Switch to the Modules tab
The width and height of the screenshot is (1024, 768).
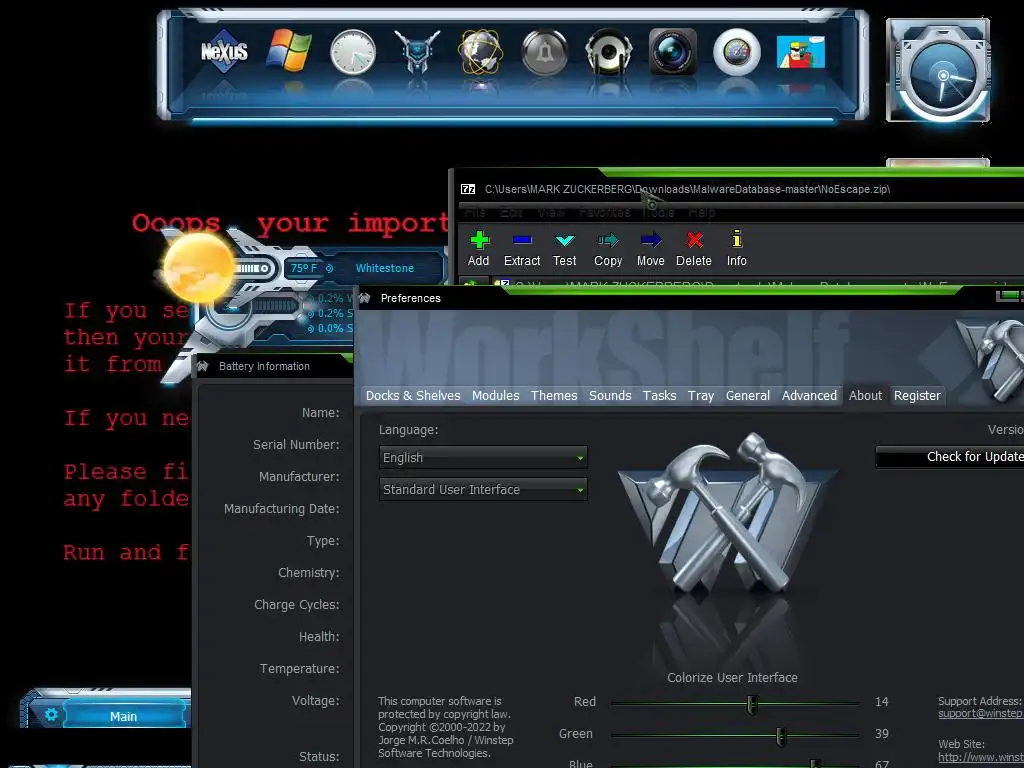pyautogui.click(x=496, y=395)
